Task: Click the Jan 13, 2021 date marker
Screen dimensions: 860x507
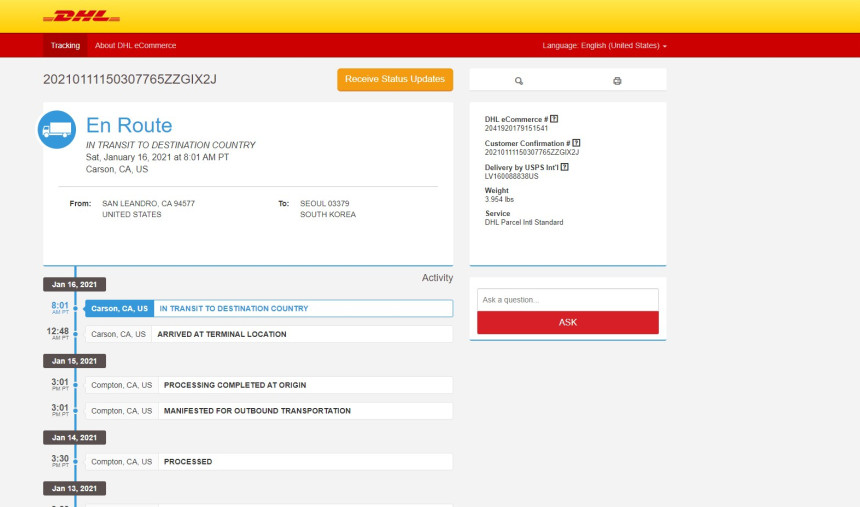Action: point(75,488)
